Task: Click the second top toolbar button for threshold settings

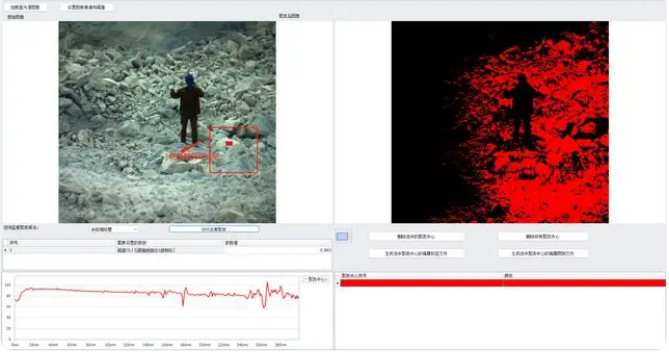Action: click(x=87, y=7)
